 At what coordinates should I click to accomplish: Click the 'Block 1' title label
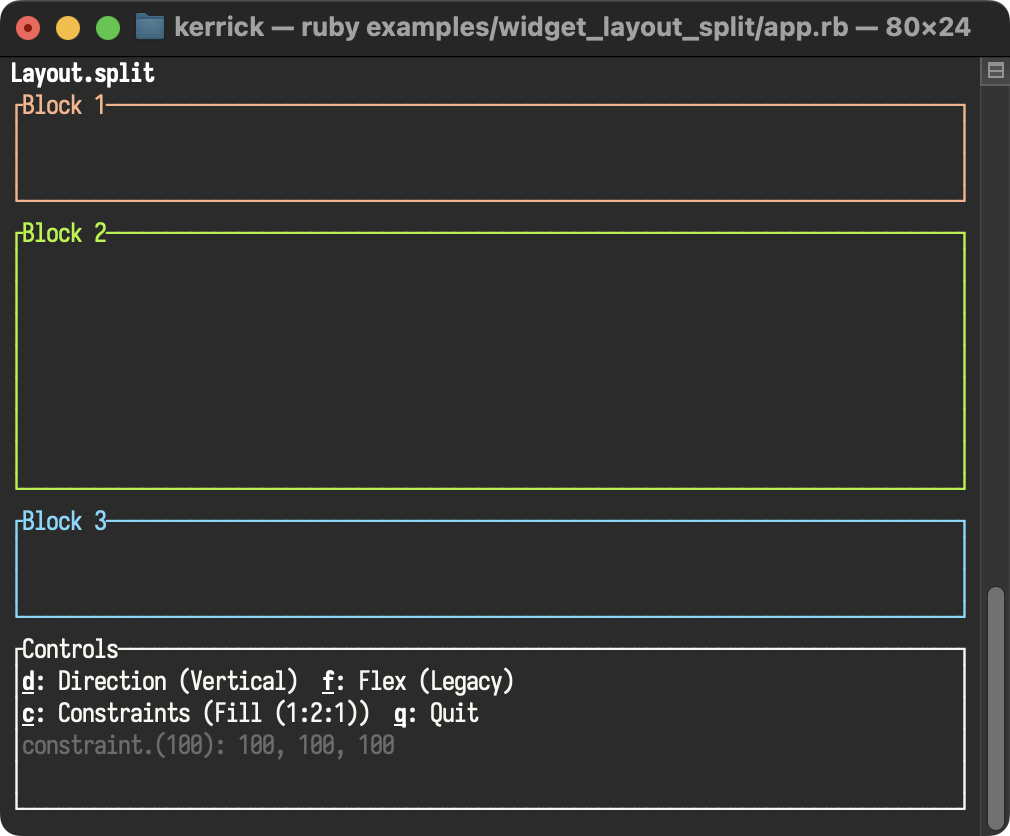click(x=64, y=105)
